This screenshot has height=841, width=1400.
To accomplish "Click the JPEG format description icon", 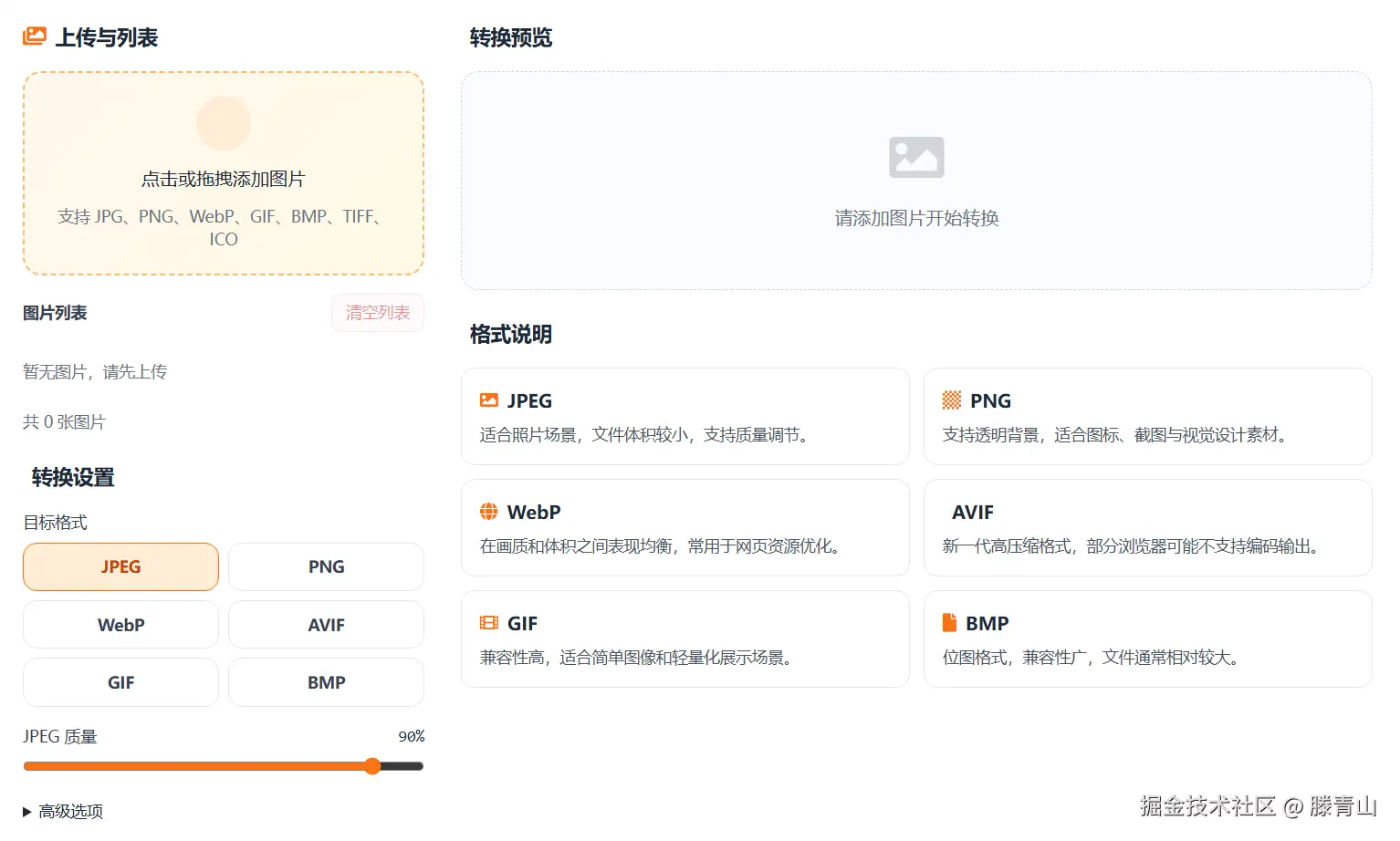I will tap(490, 400).
